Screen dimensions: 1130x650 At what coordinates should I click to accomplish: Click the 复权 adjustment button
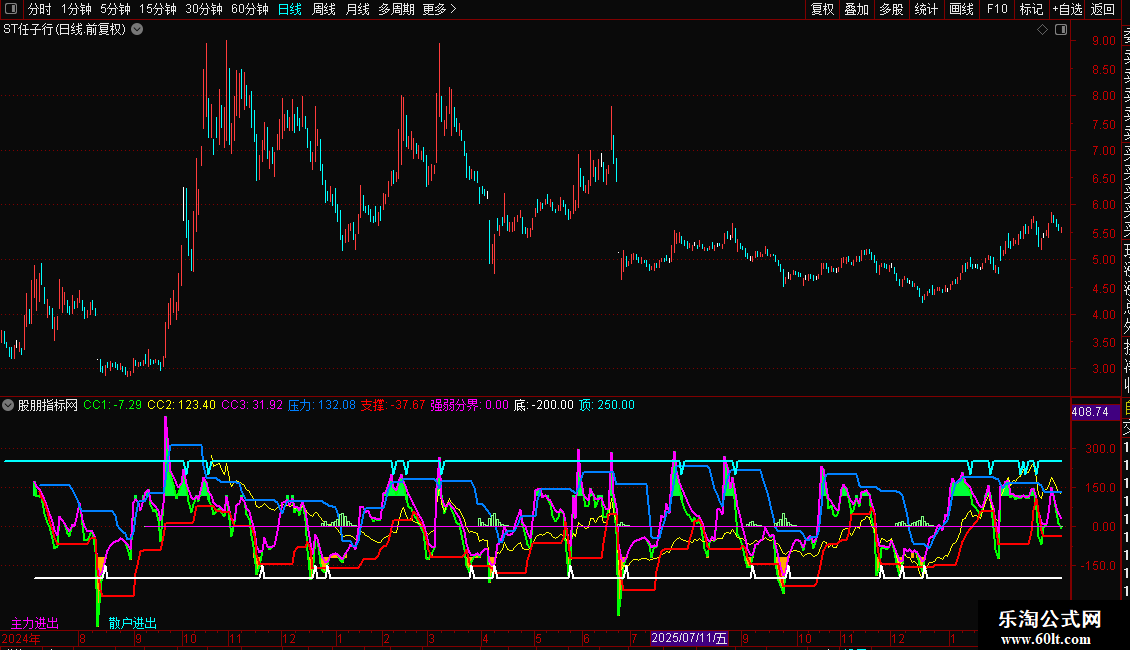[x=822, y=9]
